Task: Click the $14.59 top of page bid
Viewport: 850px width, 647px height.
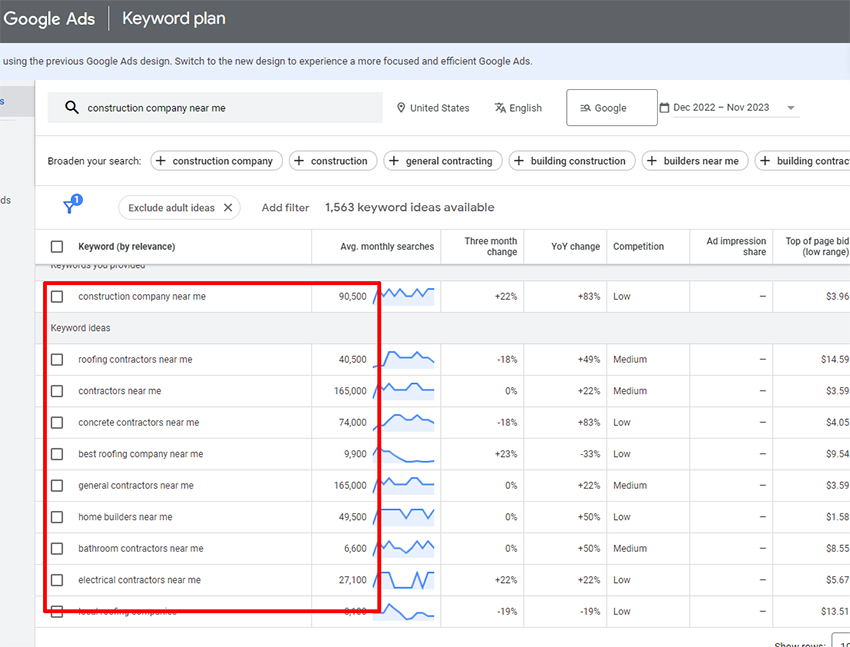Action: click(x=835, y=359)
